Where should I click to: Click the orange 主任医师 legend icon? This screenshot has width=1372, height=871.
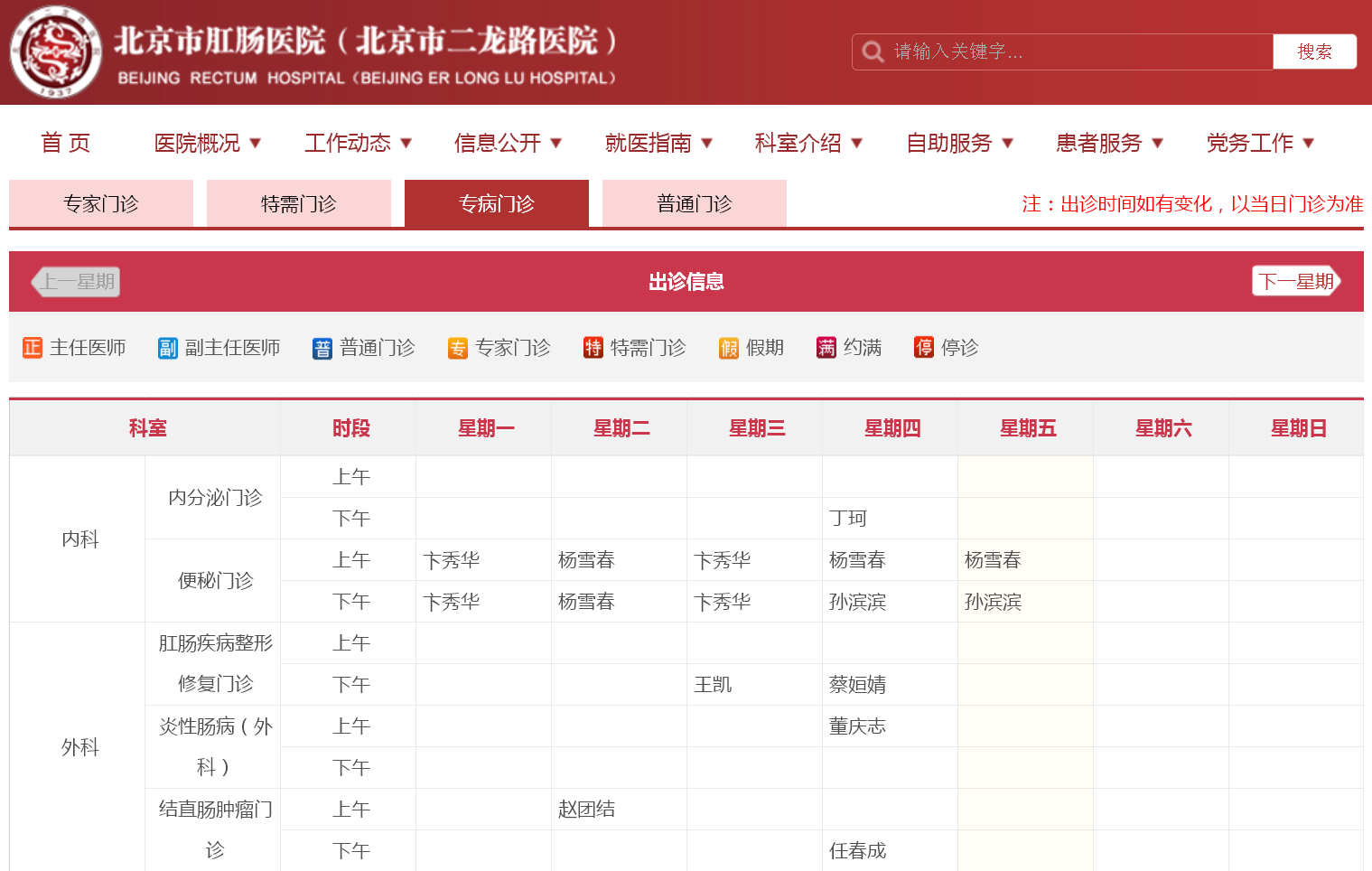tap(33, 348)
